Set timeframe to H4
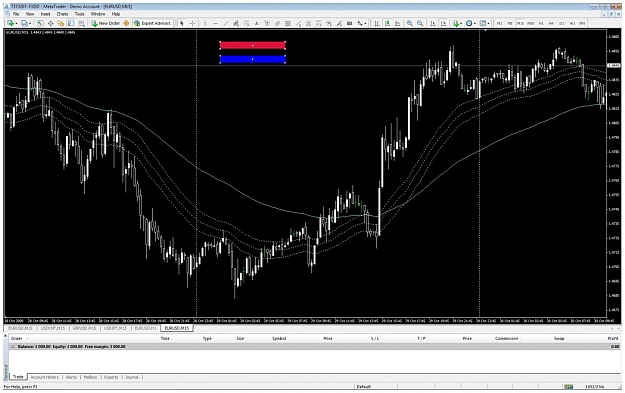The image size is (625, 393). click(551, 23)
